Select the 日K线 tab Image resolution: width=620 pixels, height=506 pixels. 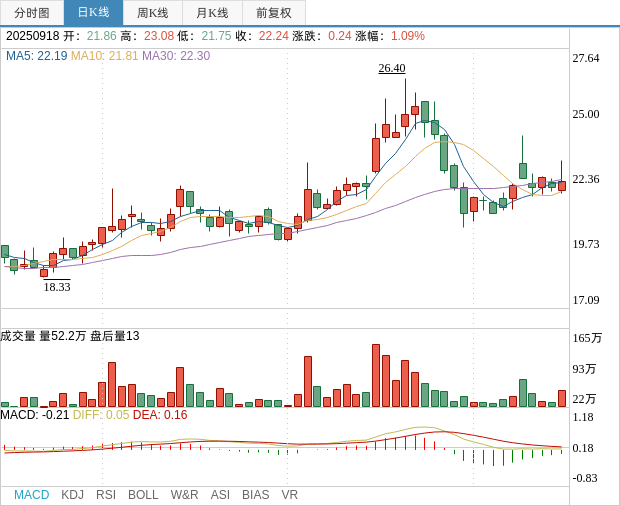[93, 13]
